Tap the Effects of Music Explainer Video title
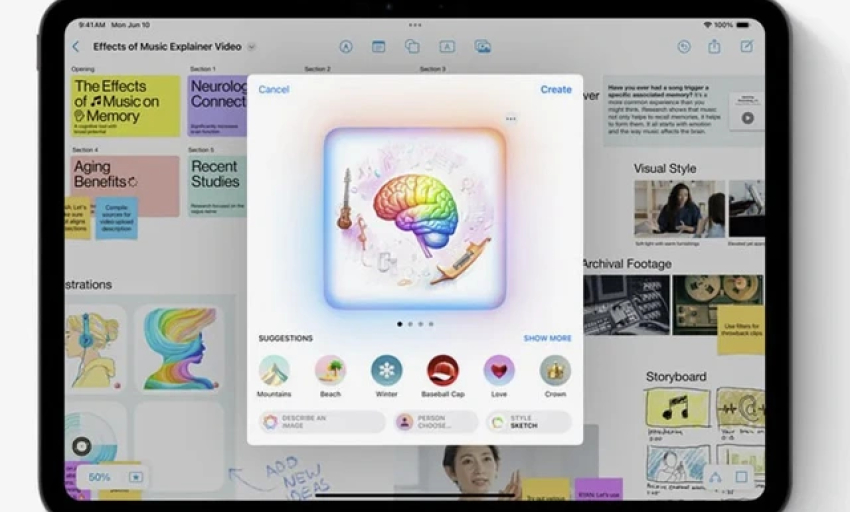Screen dimensions: 850x512 pos(167,47)
